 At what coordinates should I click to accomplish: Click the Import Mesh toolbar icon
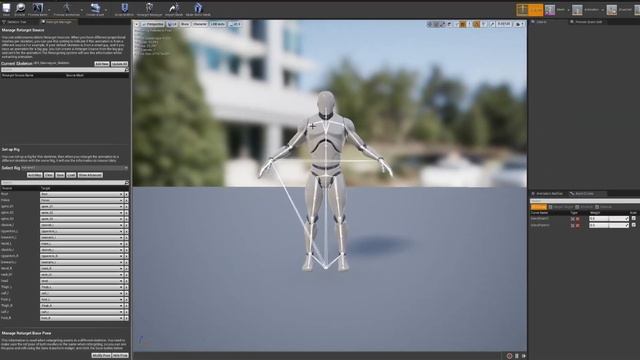(174, 8)
